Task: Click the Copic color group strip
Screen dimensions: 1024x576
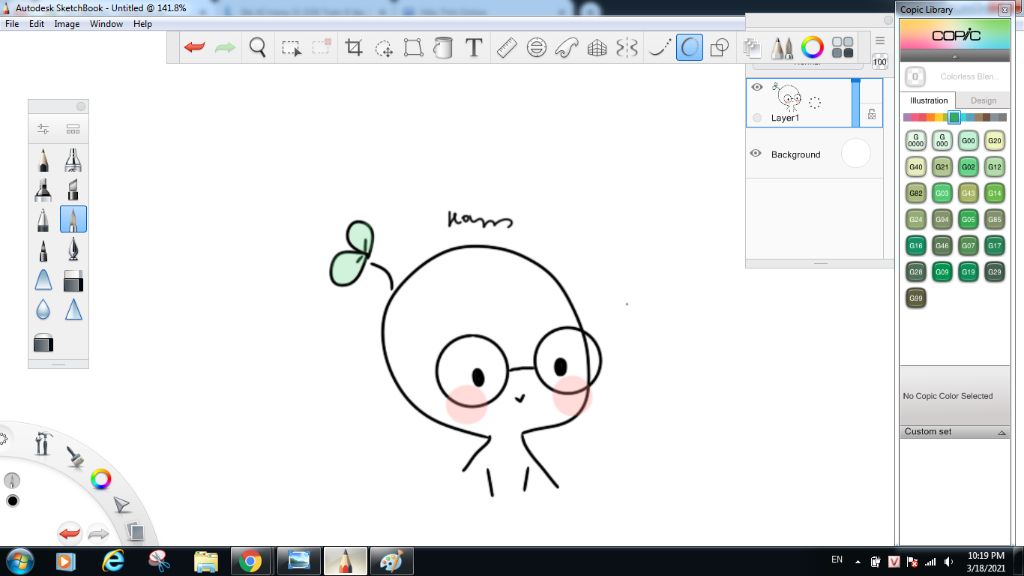Action: tap(955, 118)
